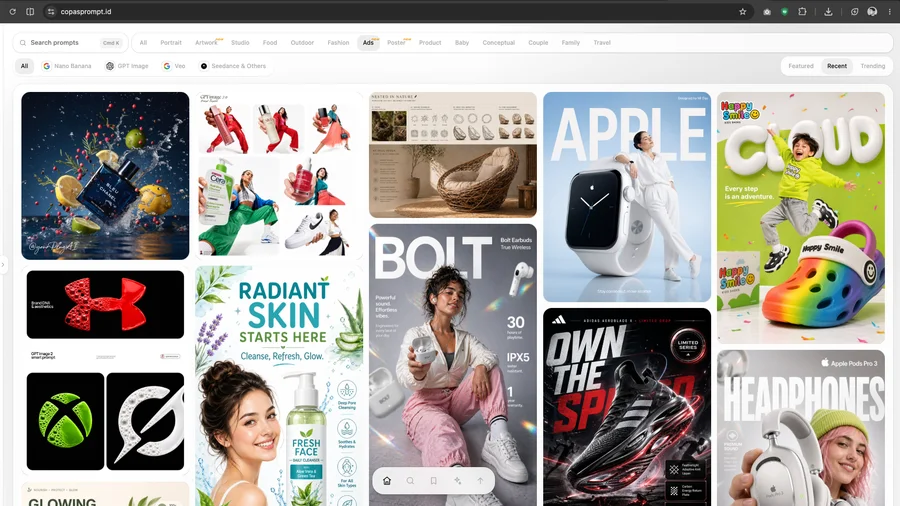Open the extensions puzzle icon
900x506 pixels.
pyautogui.click(x=802, y=11)
